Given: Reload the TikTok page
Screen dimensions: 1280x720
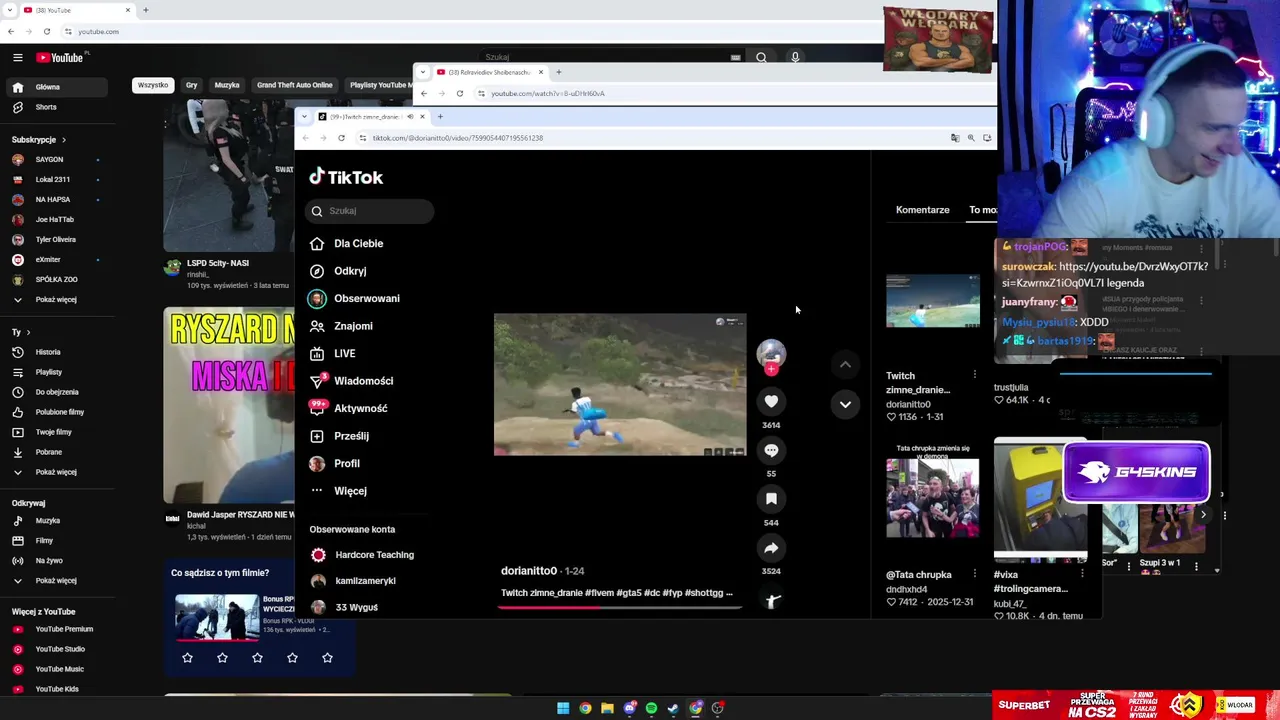Looking at the screenshot, I should point(341,138).
